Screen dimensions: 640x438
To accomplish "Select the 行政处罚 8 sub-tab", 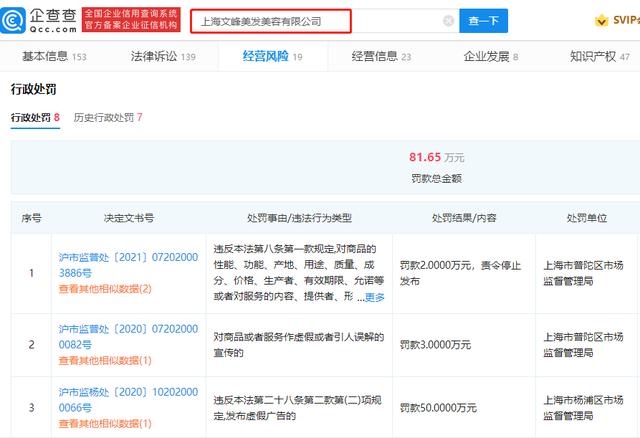I will click(x=35, y=118).
